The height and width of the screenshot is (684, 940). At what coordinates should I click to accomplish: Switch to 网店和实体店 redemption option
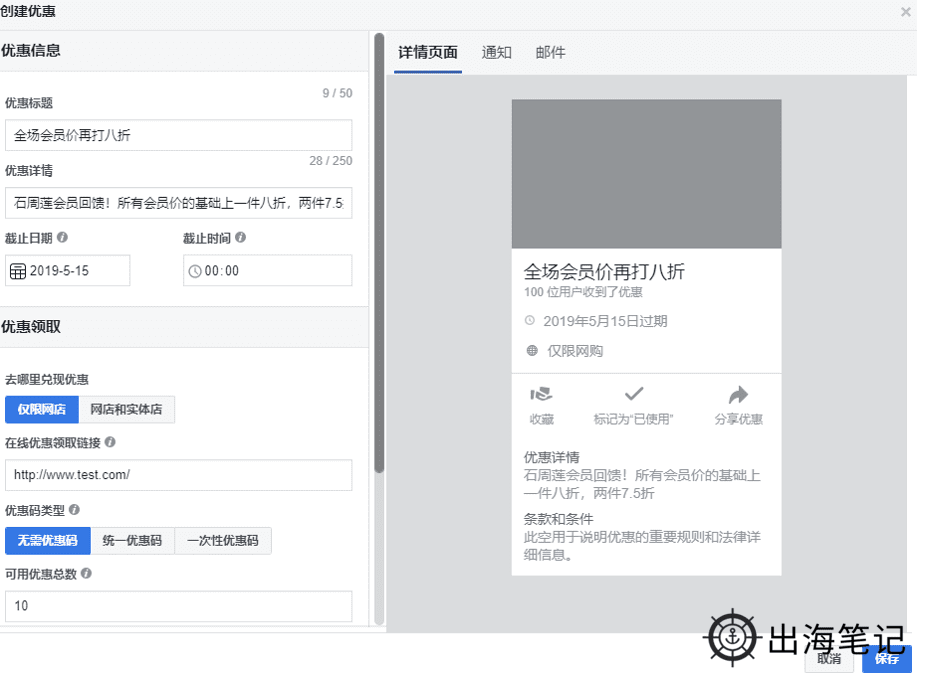pyautogui.click(x=127, y=410)
